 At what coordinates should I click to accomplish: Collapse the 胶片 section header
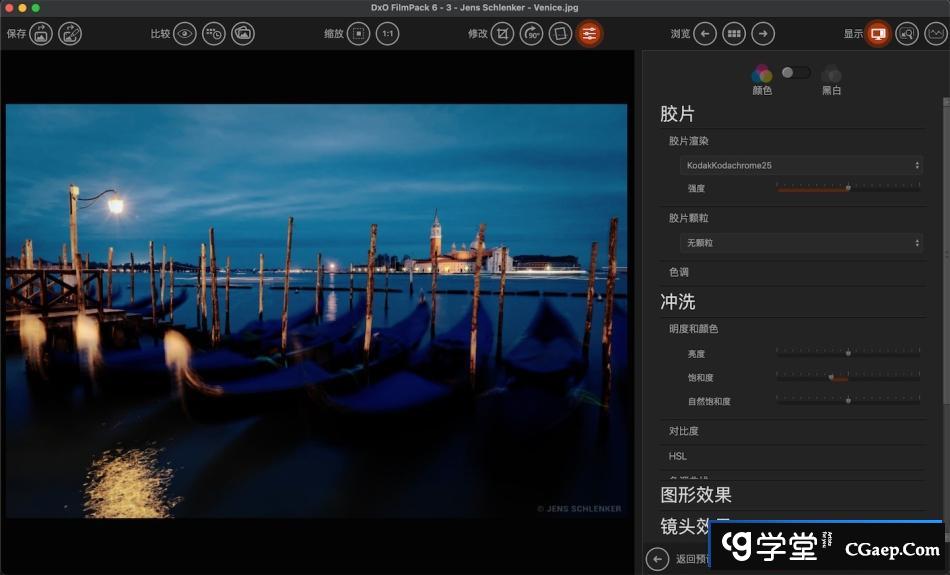[677, 113]
